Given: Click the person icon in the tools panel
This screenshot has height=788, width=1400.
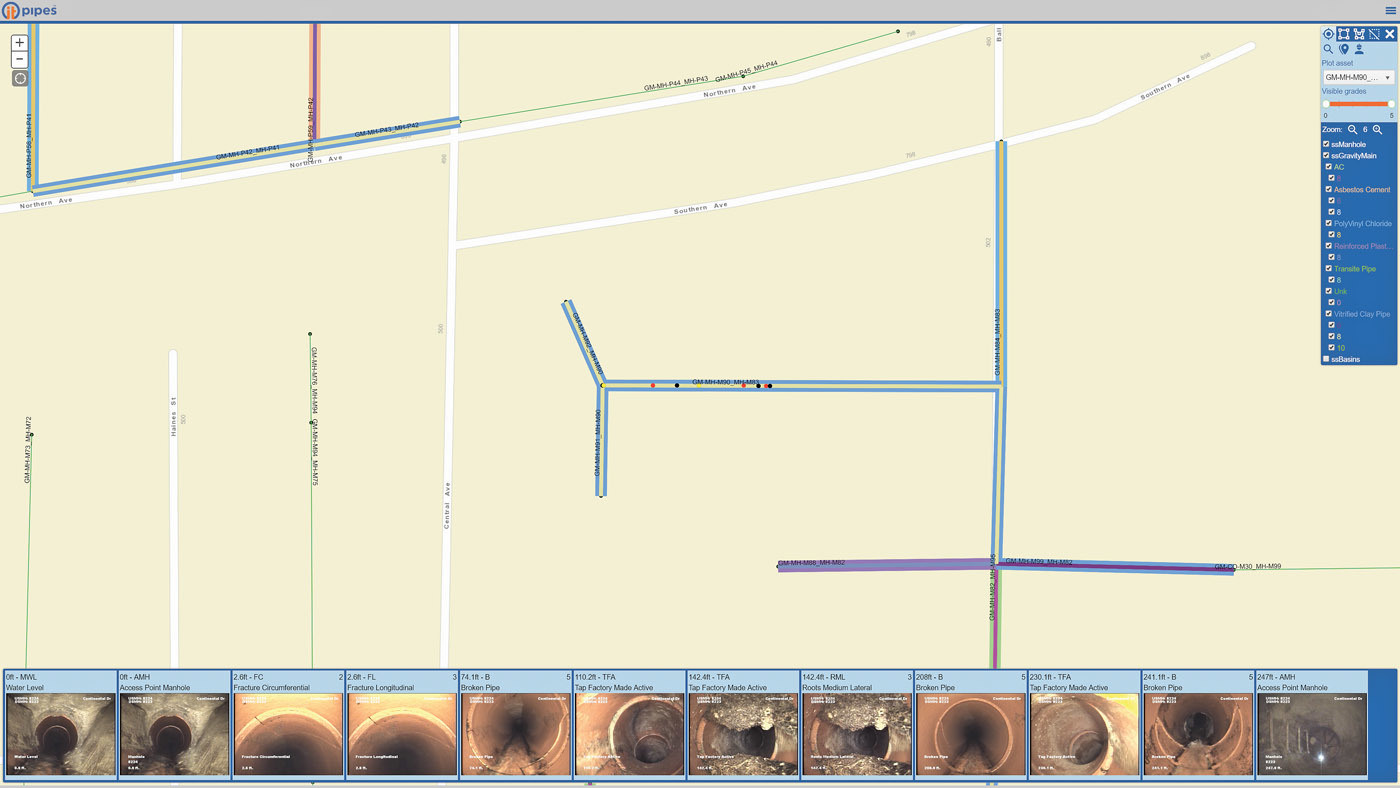Looking at the screenshot, I should pos(1359,49).
